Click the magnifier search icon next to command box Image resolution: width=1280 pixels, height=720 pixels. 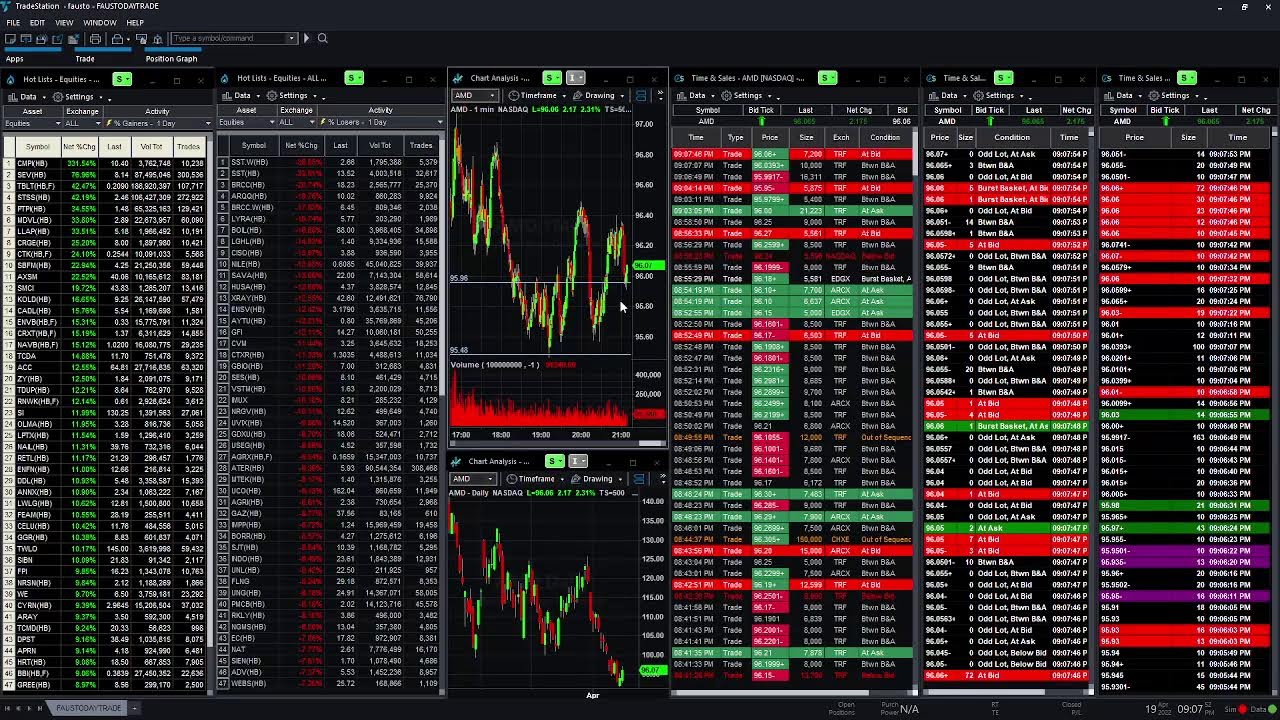coord(322,38)
